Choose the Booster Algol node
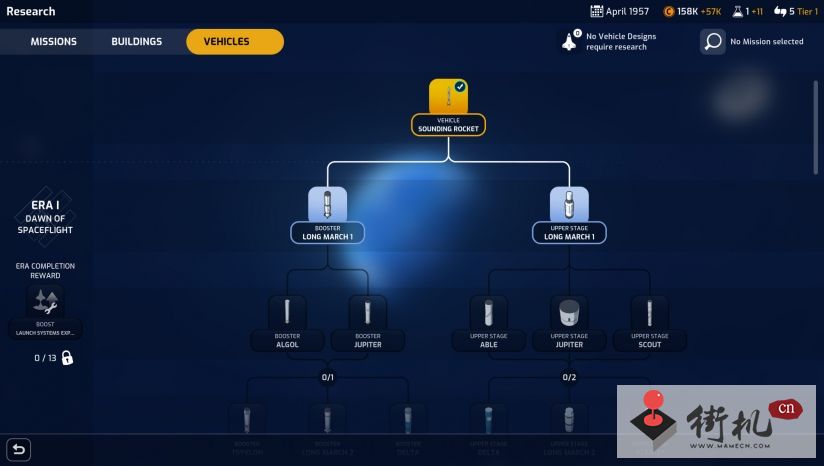 point(287,323)
